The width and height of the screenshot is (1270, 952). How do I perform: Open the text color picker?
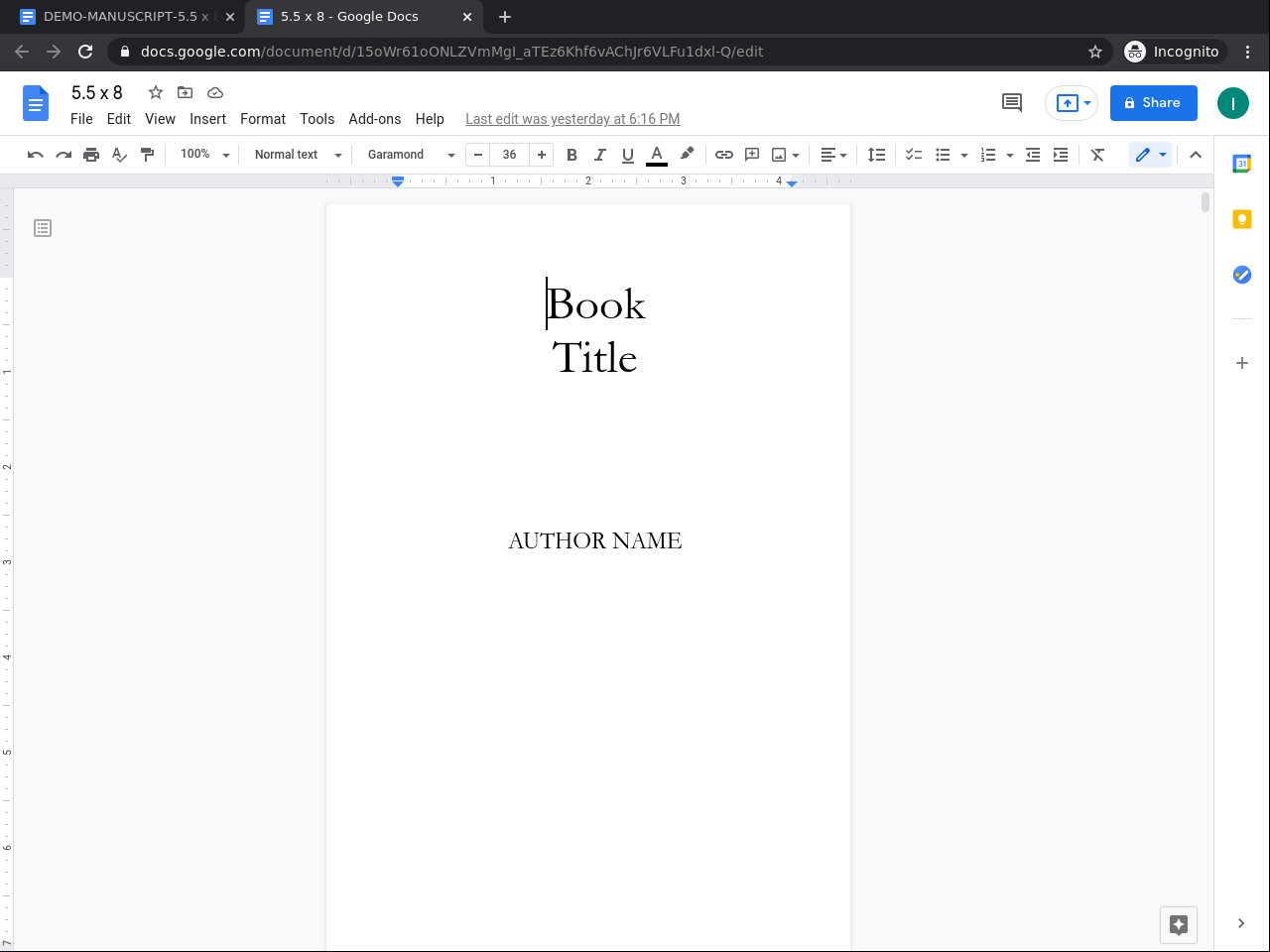(657, 155)
